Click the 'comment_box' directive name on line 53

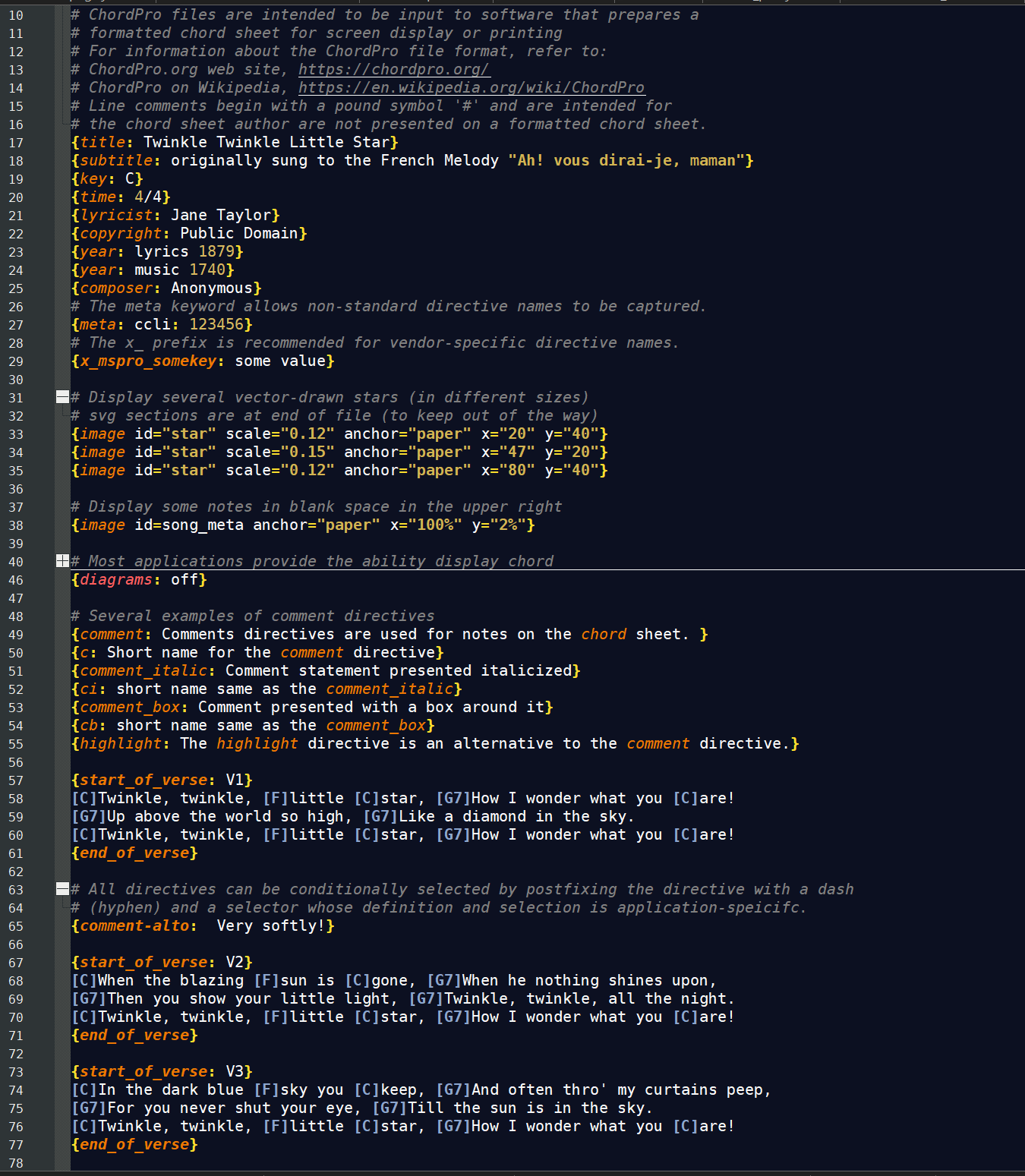click(130, 707)
